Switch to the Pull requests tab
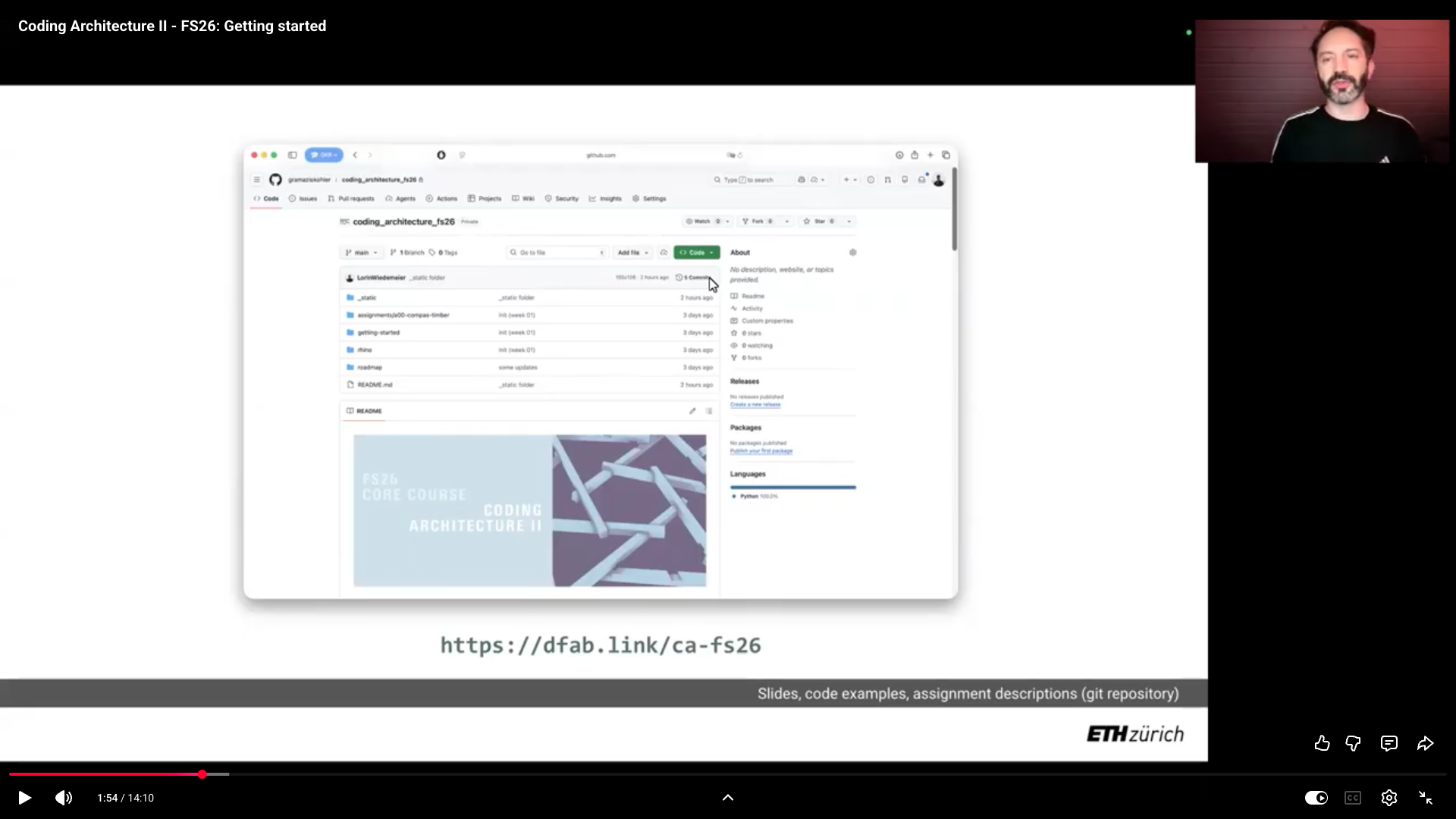Viewport: 1456px width, 819px height. point(351,199)
